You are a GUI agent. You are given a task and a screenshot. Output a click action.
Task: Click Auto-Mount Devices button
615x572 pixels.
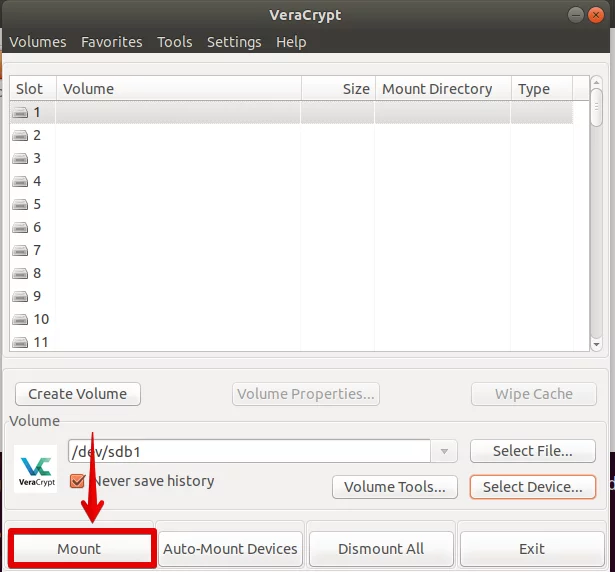tap(230, 548)
